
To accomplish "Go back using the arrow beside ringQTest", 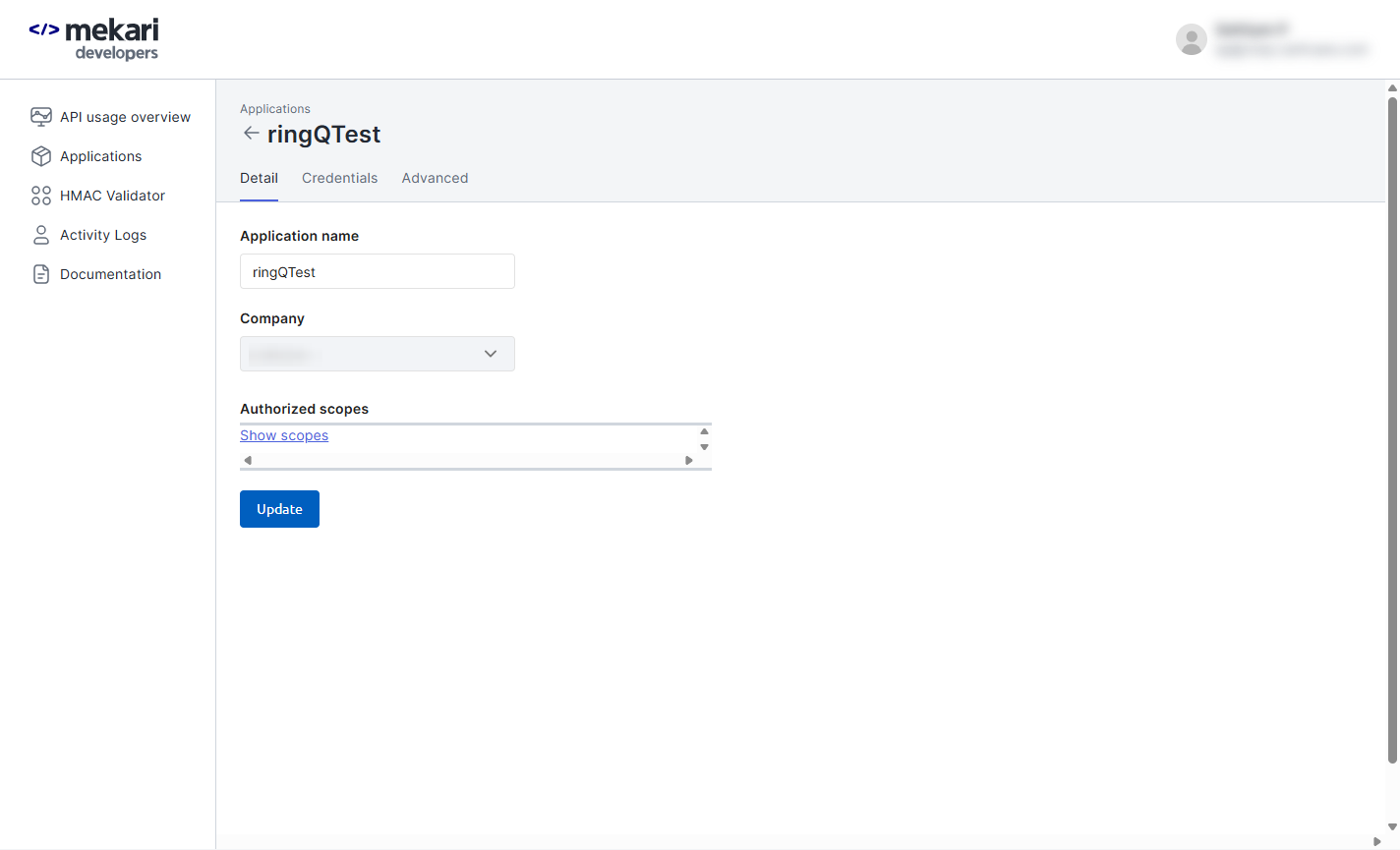I will point(252,134).
